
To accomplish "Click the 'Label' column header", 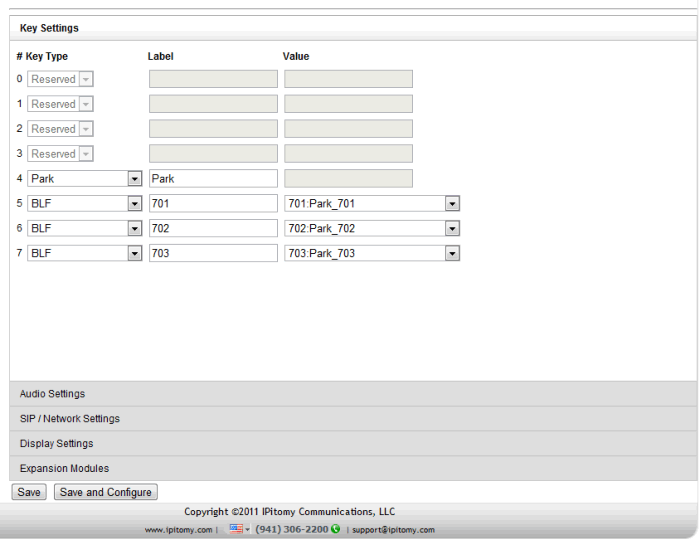I will [x=161, y=56].
